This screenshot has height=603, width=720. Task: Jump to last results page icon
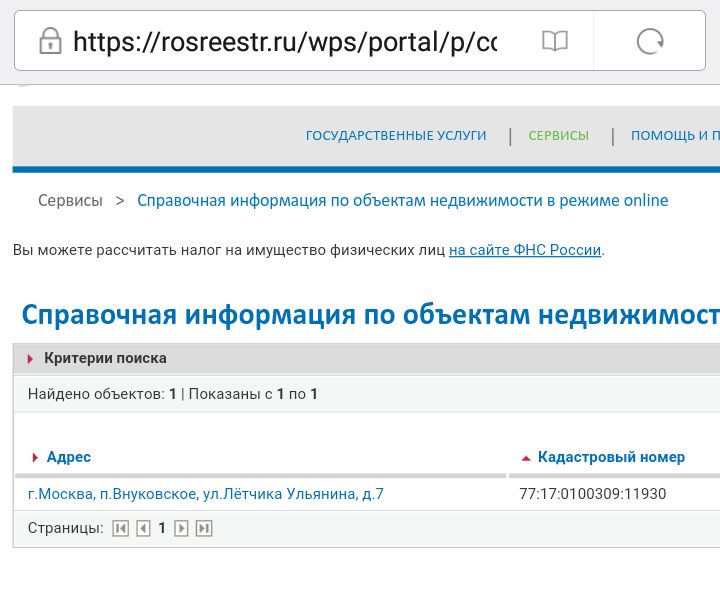[x=204, y=529]
